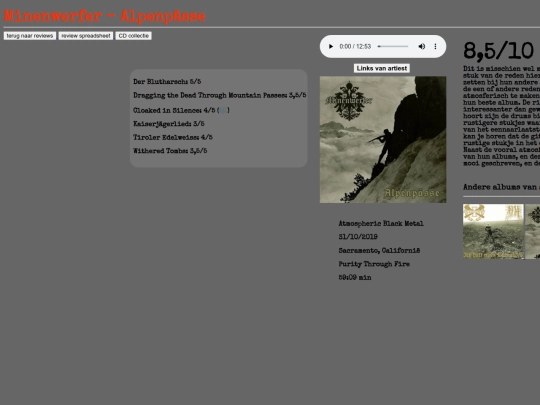Click the release date '31/10/2019'
The image size is (540, 405).
tap(358, 237)
